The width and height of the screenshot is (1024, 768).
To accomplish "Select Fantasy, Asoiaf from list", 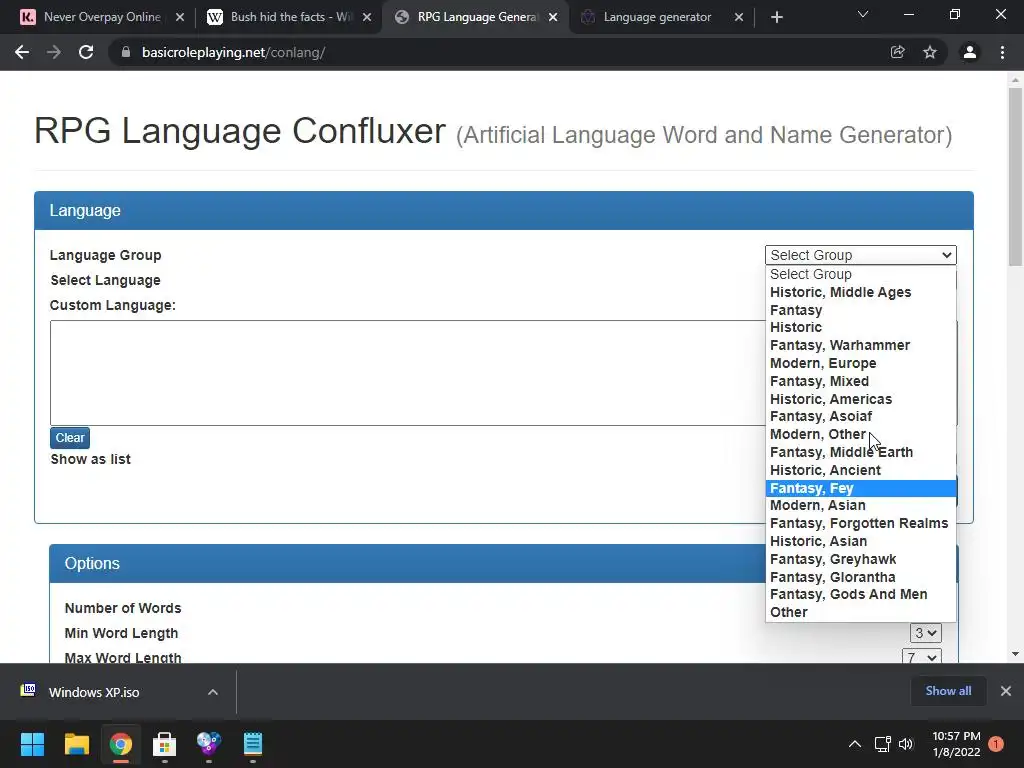I will (x=860, y=416).
